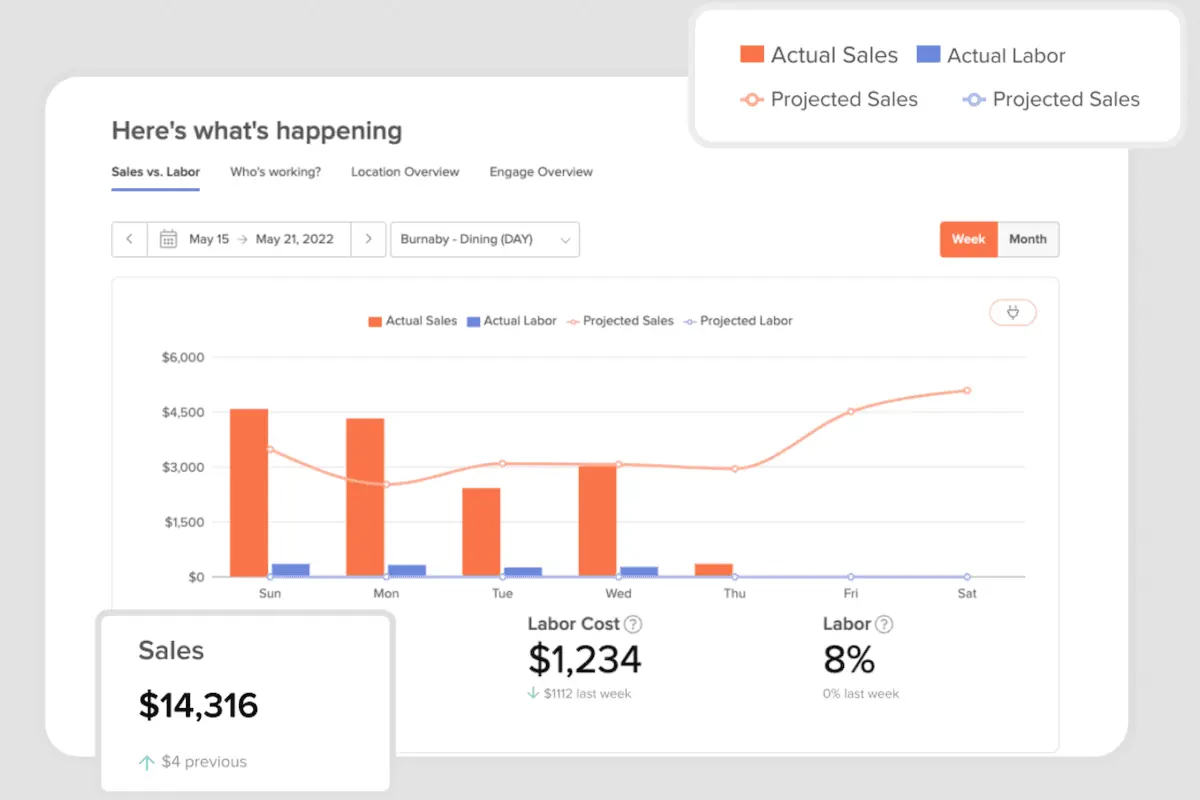Click the Sunday Actual Sales bar
This screenshot has height=800, width=1200.
coord(249,493)
